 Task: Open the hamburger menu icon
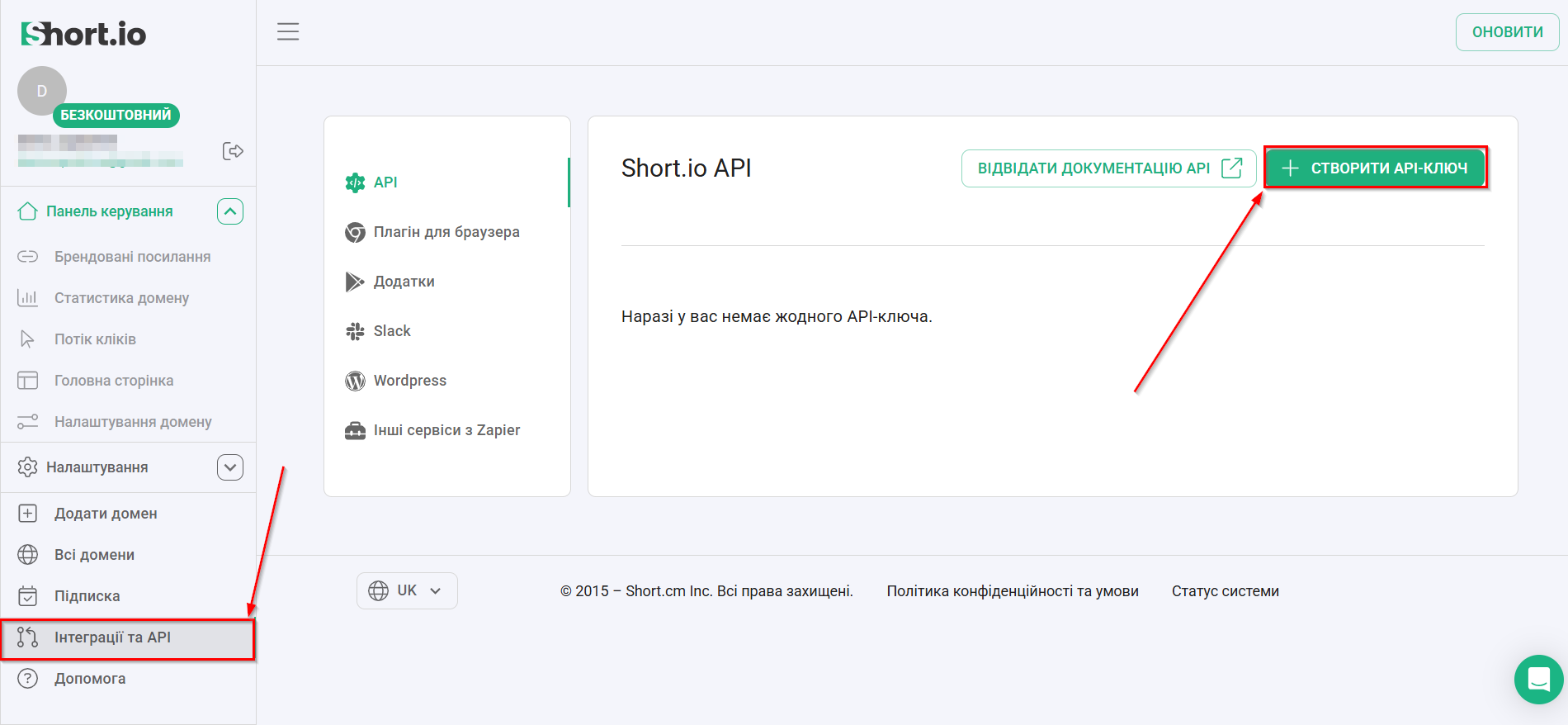[288, 32]
